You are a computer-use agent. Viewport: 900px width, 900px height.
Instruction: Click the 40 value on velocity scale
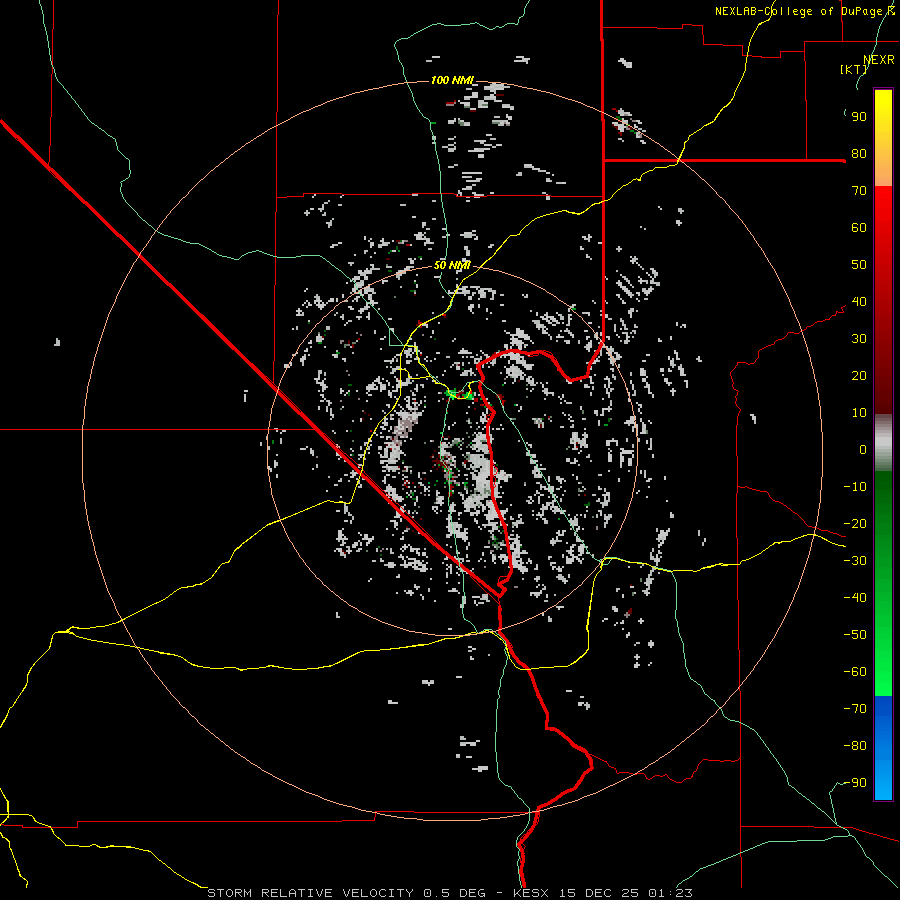point(859,302)
